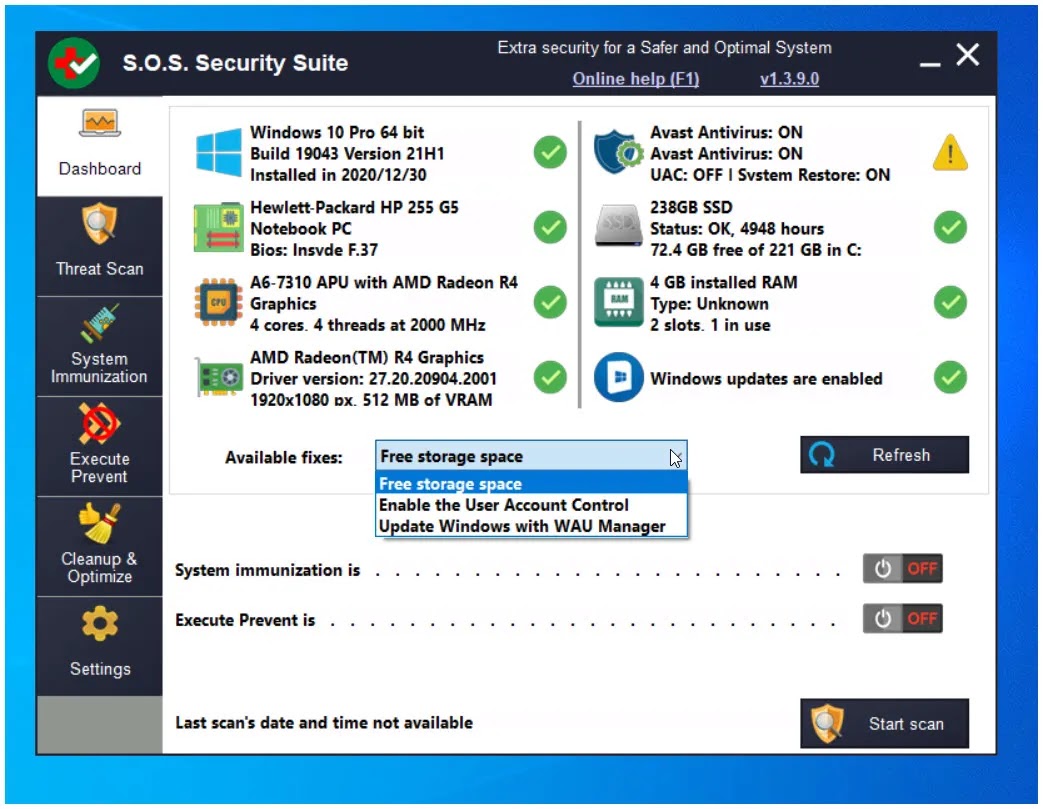Close the S.O.S. Security Suite window

(968, 55)
